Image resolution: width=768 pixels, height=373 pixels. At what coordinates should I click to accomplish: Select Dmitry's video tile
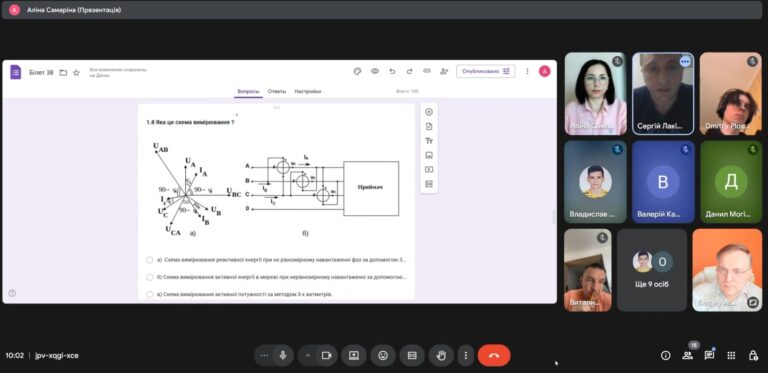coord(730,93)
